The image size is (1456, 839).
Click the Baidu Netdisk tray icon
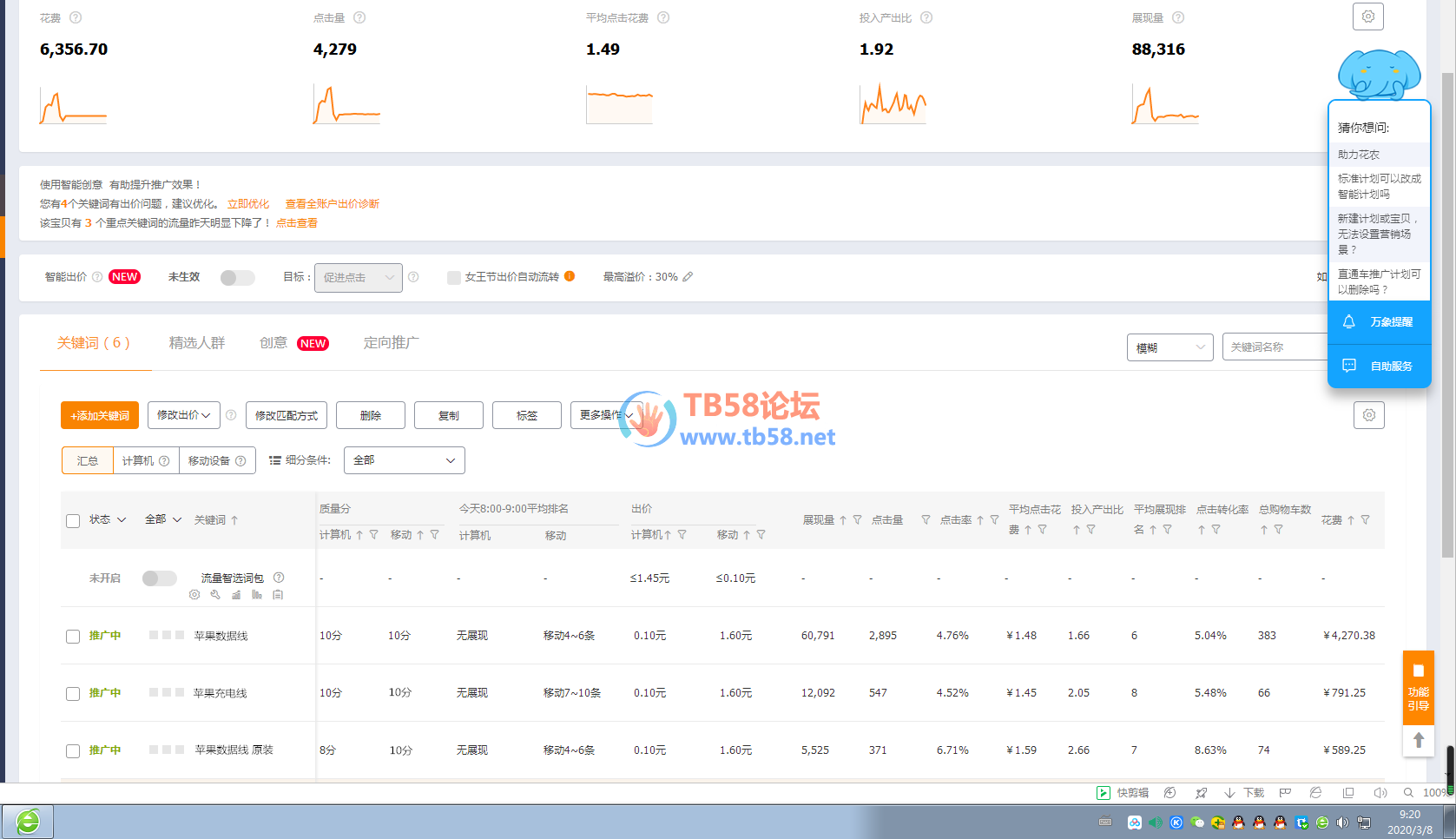point(1135,822)
